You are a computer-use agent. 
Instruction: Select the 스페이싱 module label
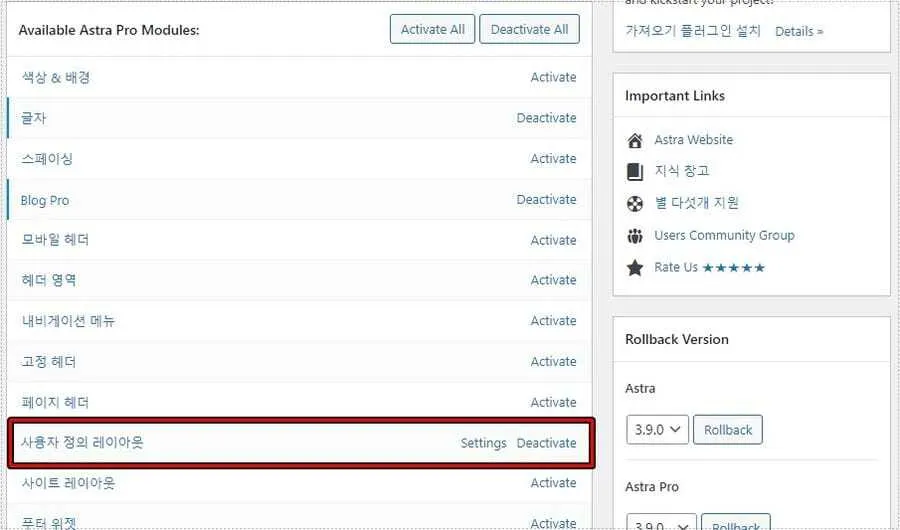pyautogui.click(x=47, y=158)
